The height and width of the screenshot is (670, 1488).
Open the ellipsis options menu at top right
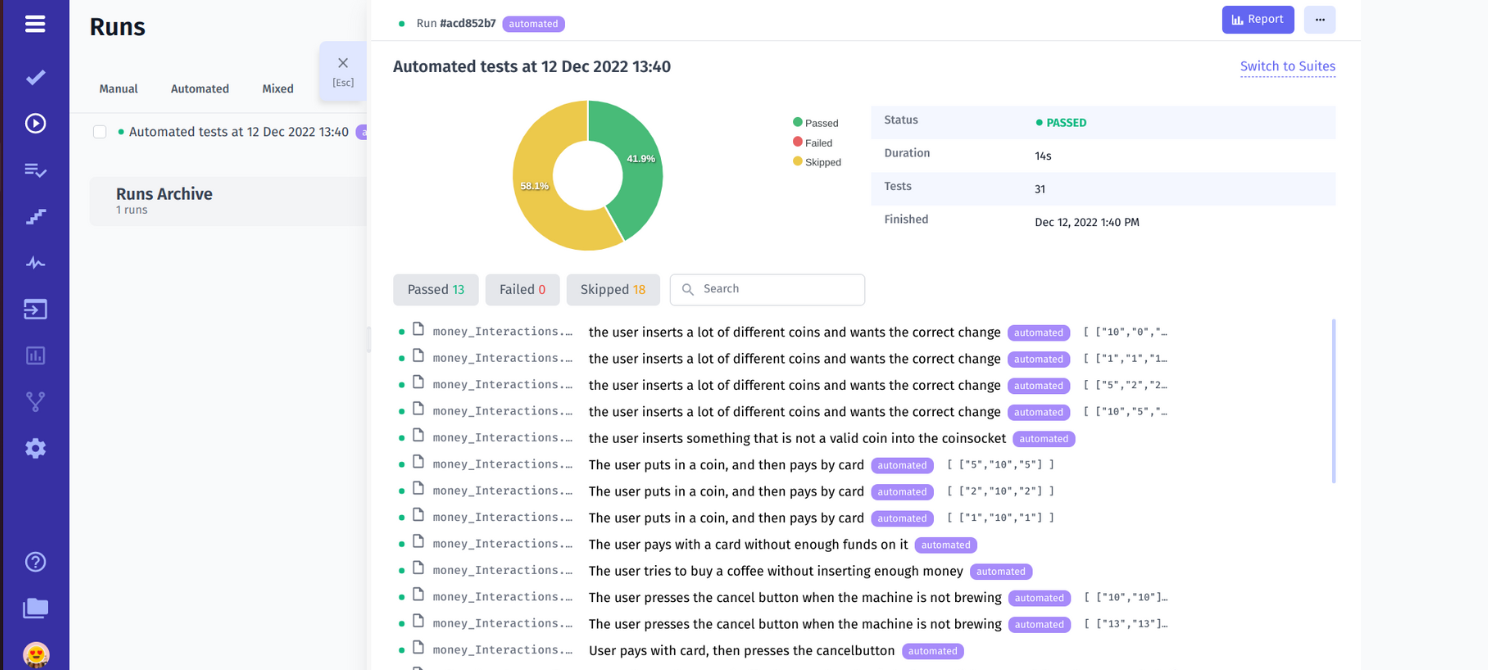point(1319,19)
